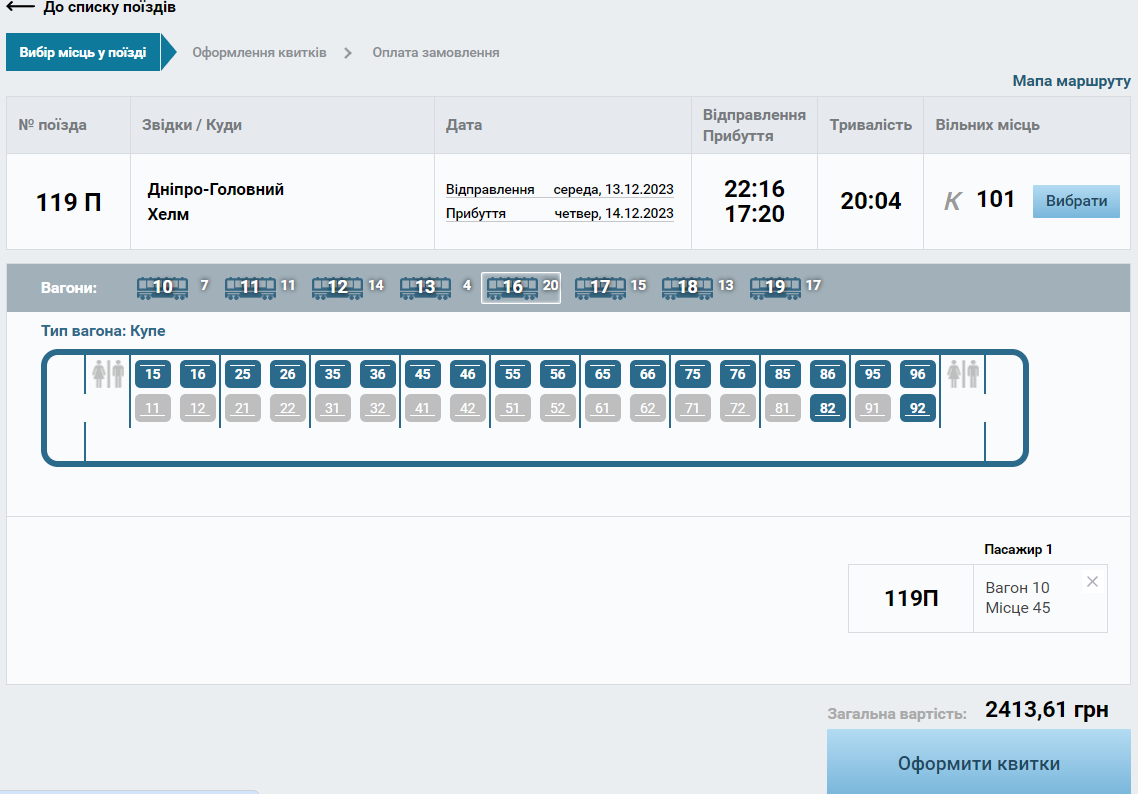Image resolution: width=1138 pixels, height=794 pixels.
Task: Click Оформити квитки to proceed
Action: tap(978, 764)
